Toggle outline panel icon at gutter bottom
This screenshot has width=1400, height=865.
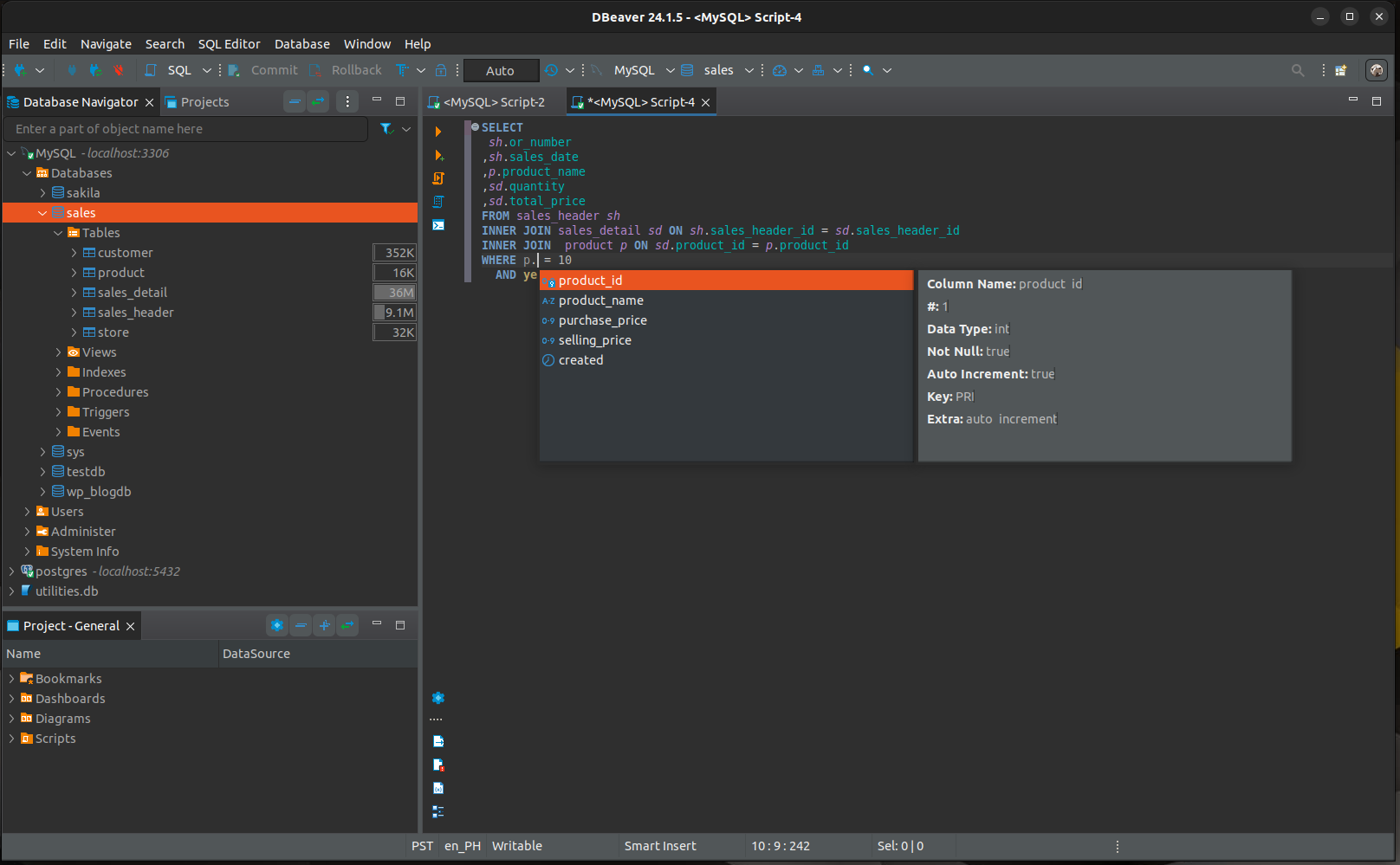pos(438,811)
